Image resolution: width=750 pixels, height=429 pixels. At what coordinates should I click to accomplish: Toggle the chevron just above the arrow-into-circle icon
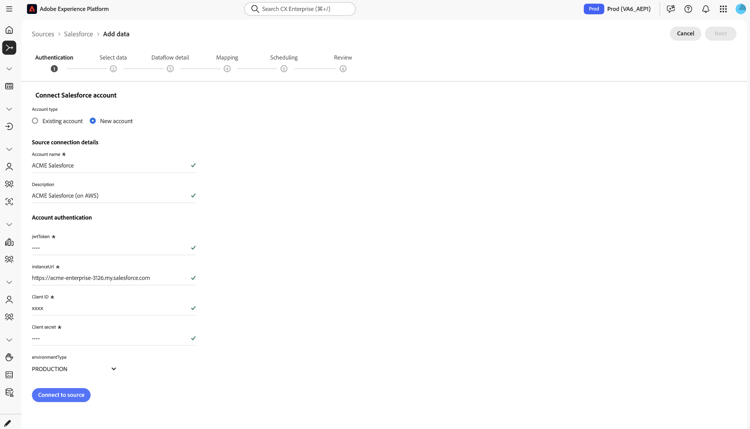click(x=9, y=109)
